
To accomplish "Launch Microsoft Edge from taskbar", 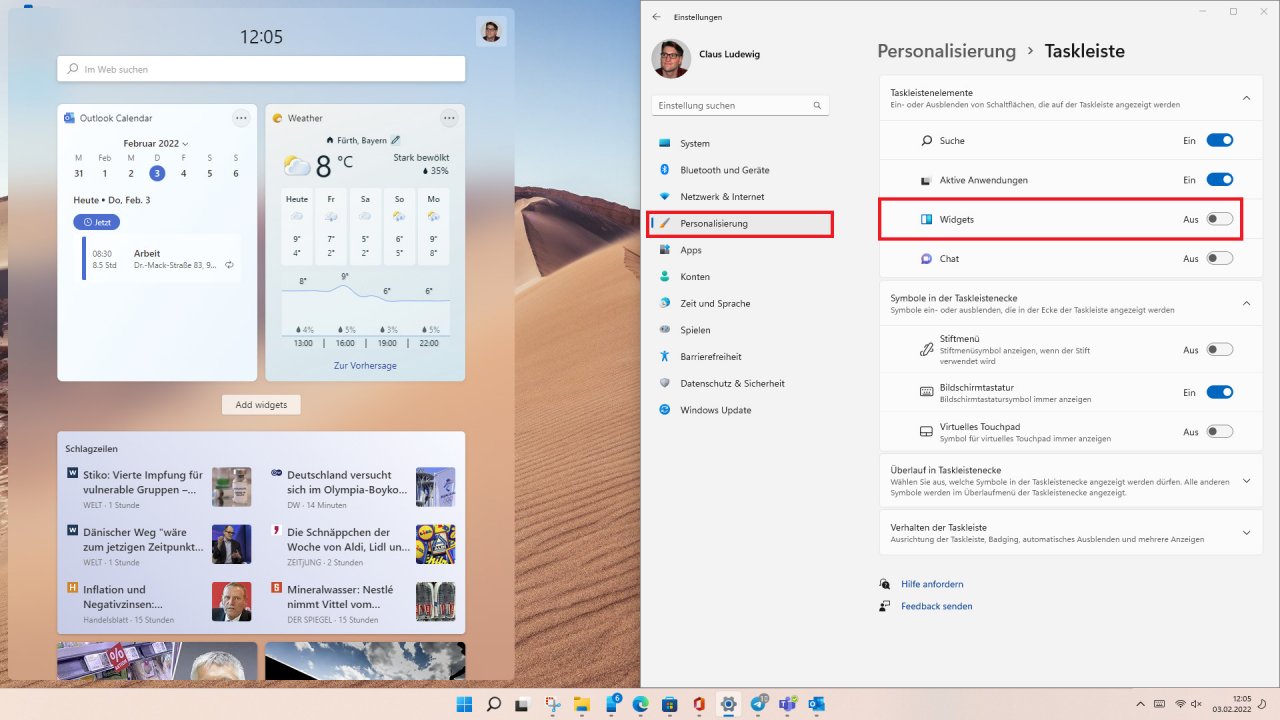I will (641, 704).
